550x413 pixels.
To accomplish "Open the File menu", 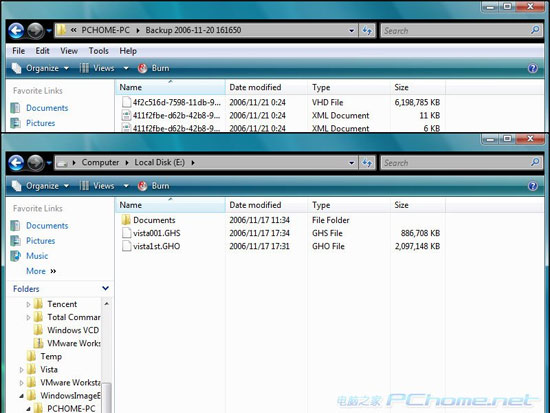I will pos(18,51).
